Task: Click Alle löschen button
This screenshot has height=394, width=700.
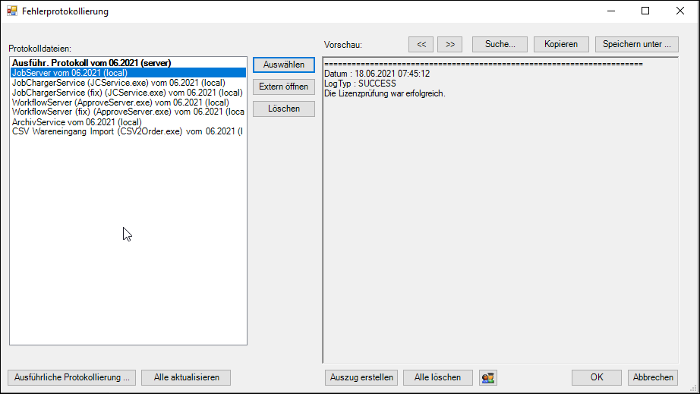Action: pos(438,377)
